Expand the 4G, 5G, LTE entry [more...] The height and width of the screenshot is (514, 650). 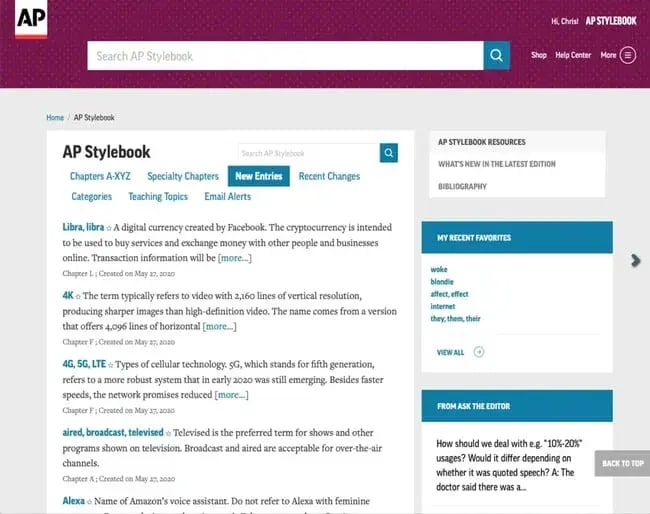pos(232,394)
